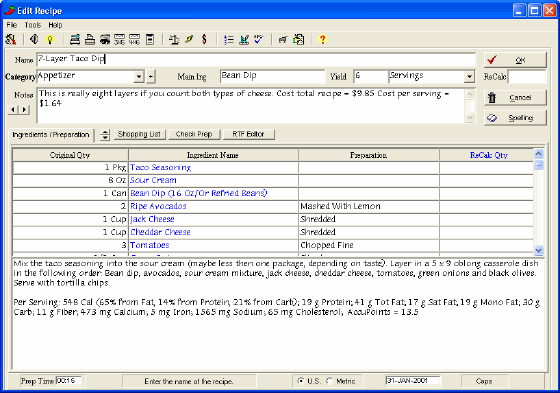Click the Notes text area
560x393 pixels.
[251, 106]
